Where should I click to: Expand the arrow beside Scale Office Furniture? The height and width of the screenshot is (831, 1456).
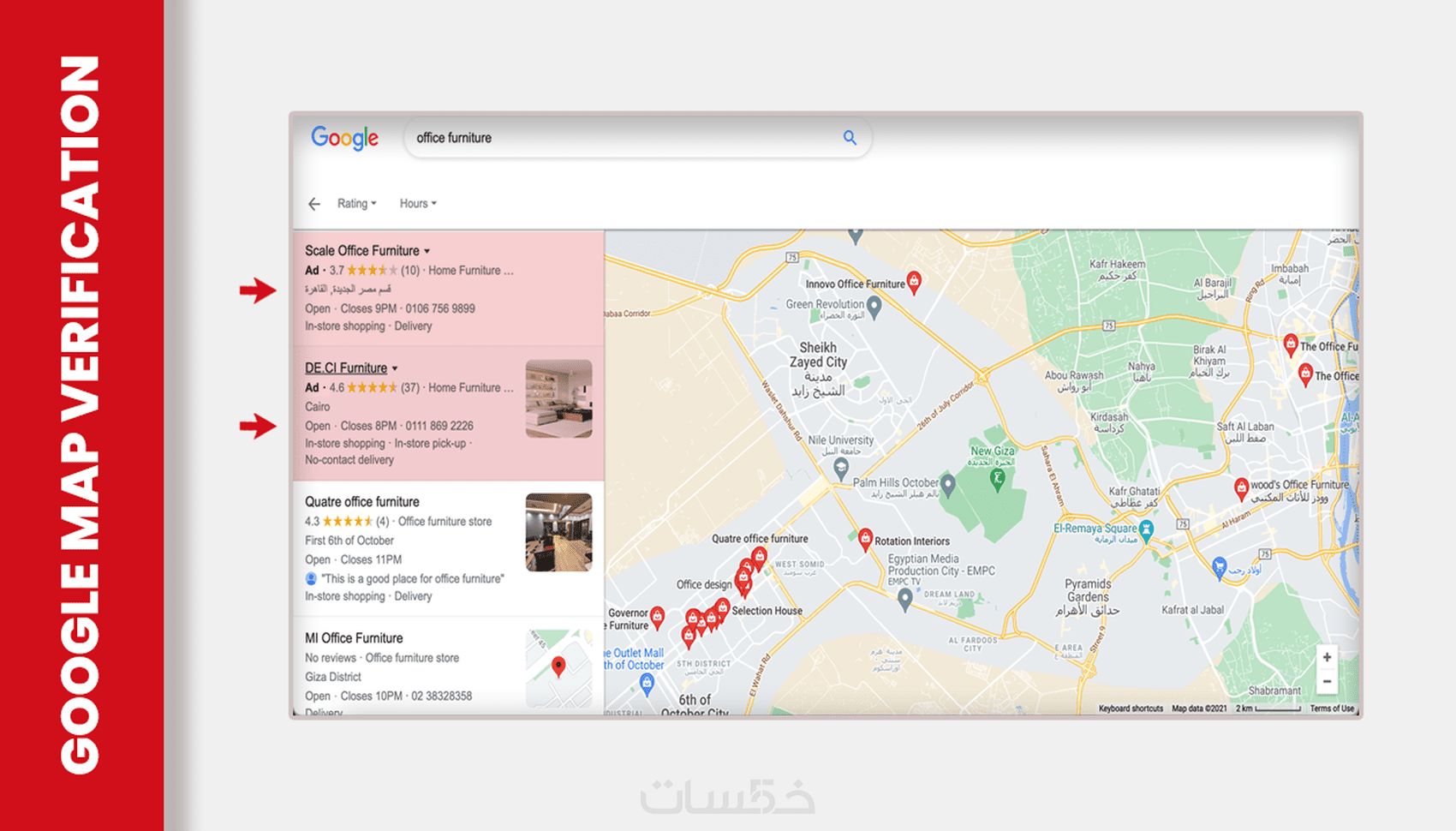click(427, 252)
